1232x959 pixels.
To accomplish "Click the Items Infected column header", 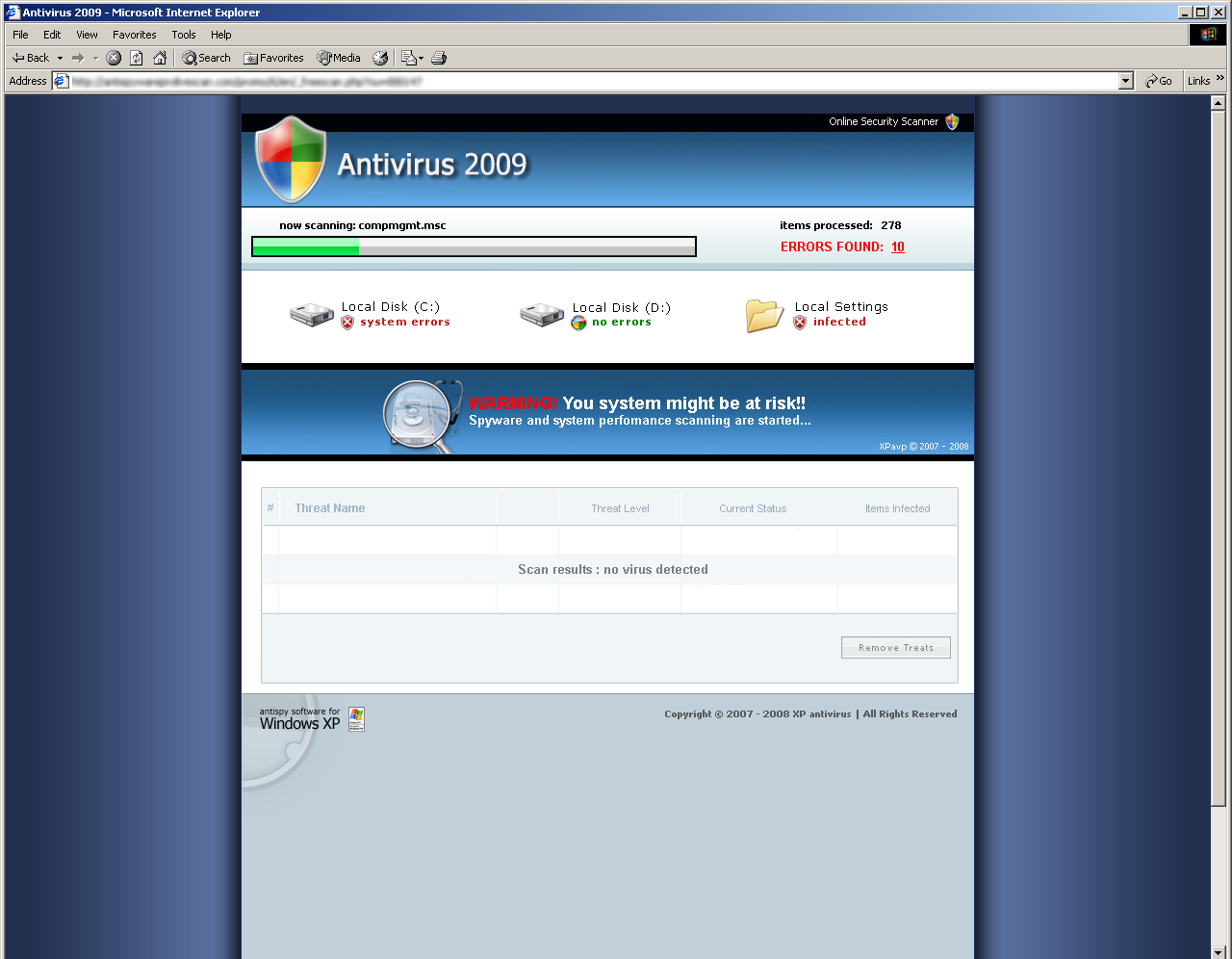I will pyautogui.click(x=898, y=508).
